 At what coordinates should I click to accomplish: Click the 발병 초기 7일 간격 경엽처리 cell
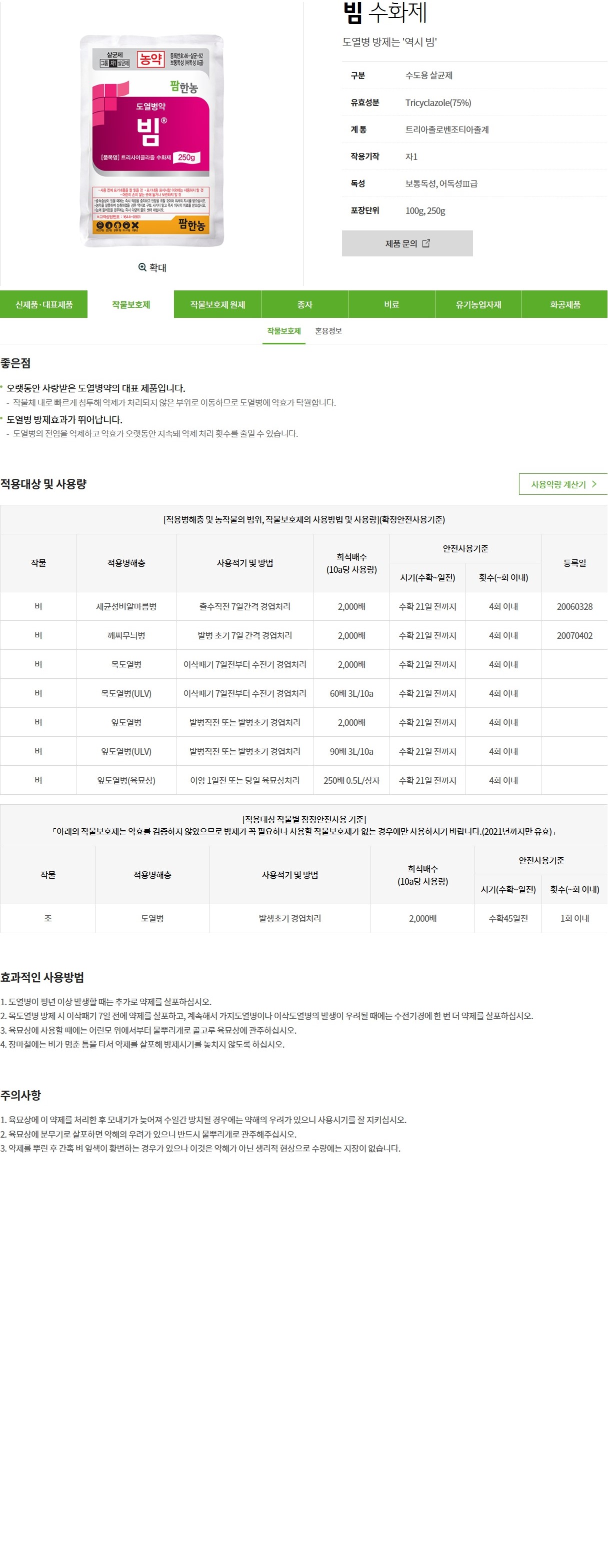[244, 635]
